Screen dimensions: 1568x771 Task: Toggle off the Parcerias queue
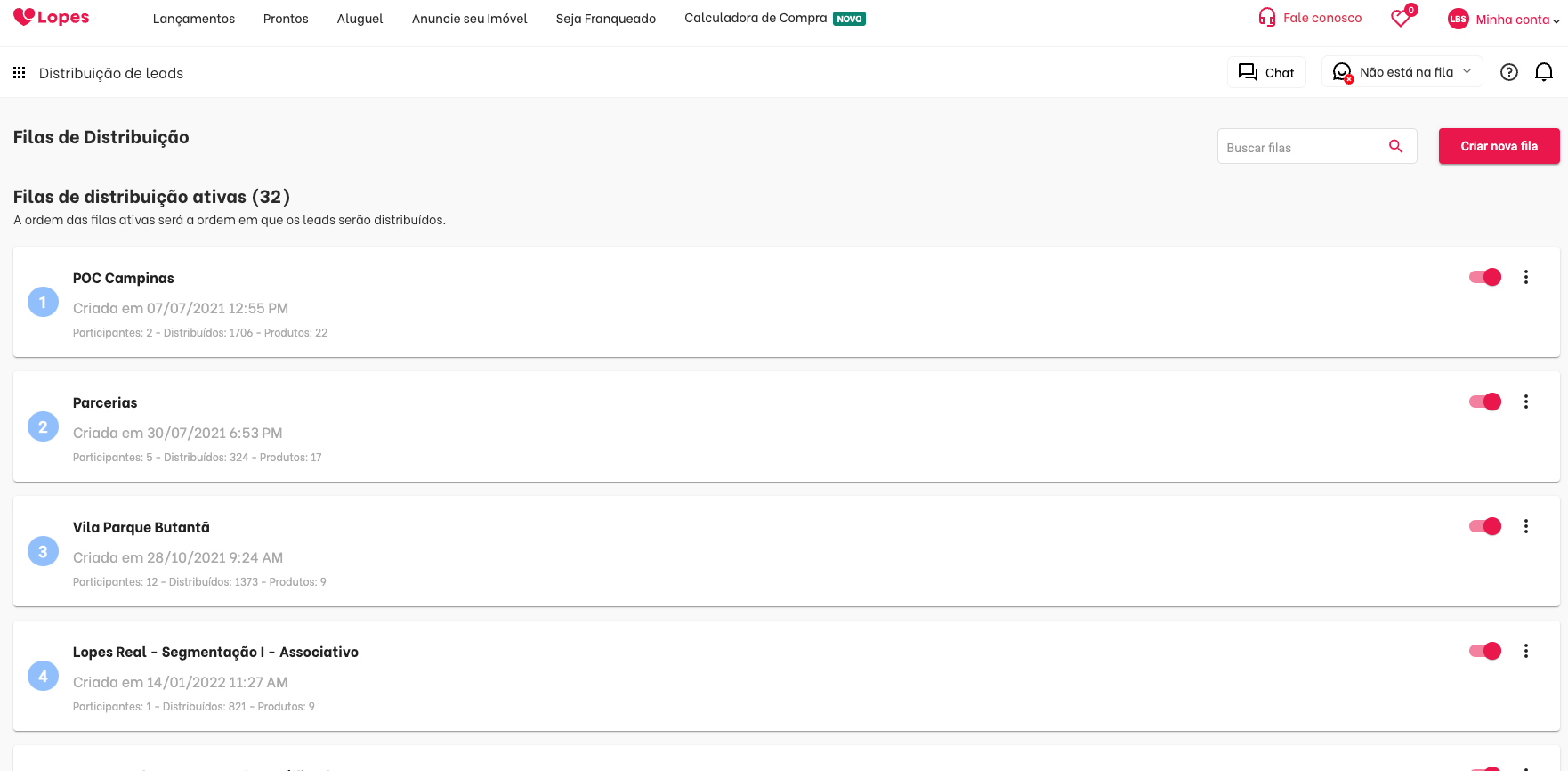[x=1485, y=402]
